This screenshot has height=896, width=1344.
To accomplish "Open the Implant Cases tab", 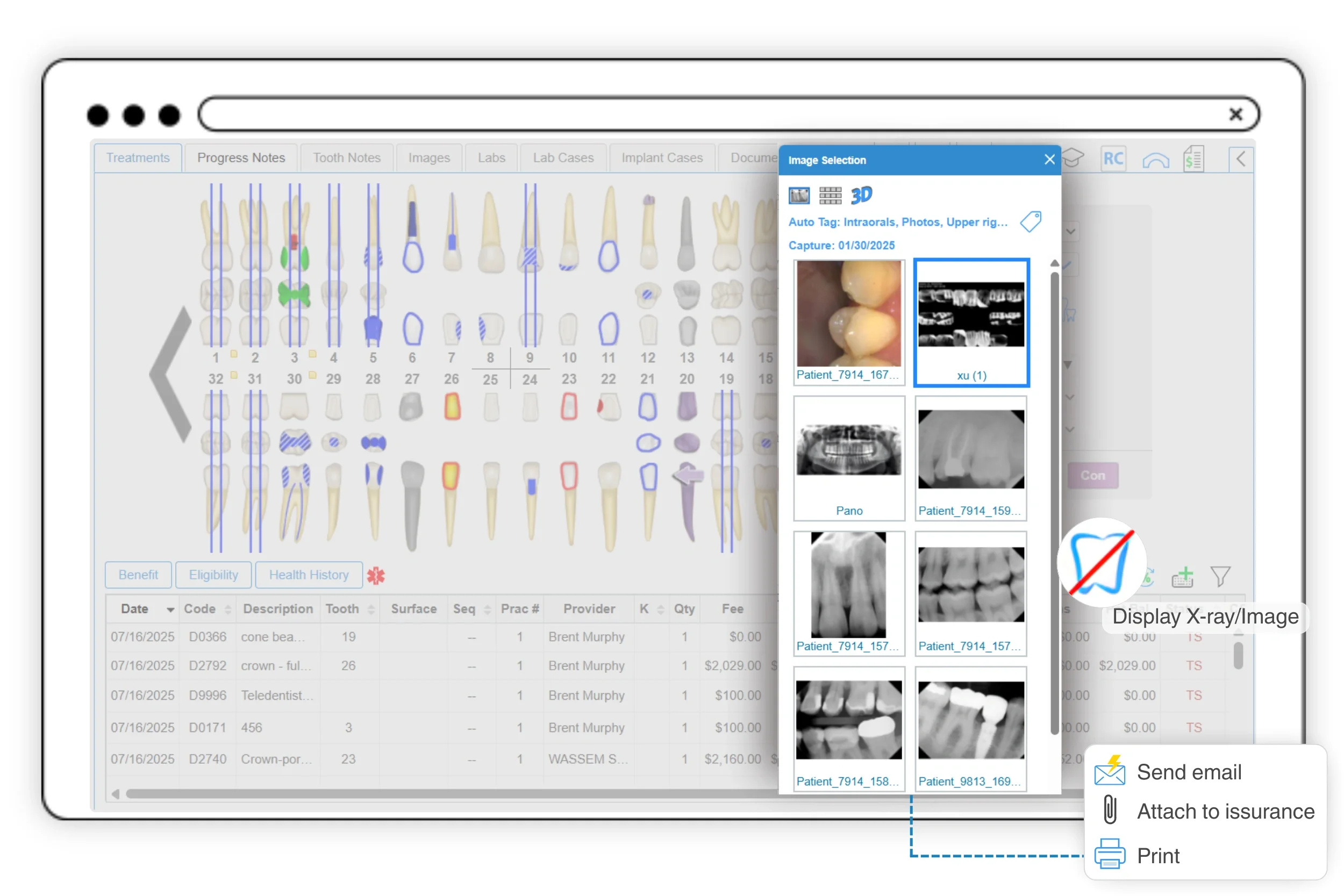I will (662, 157).
